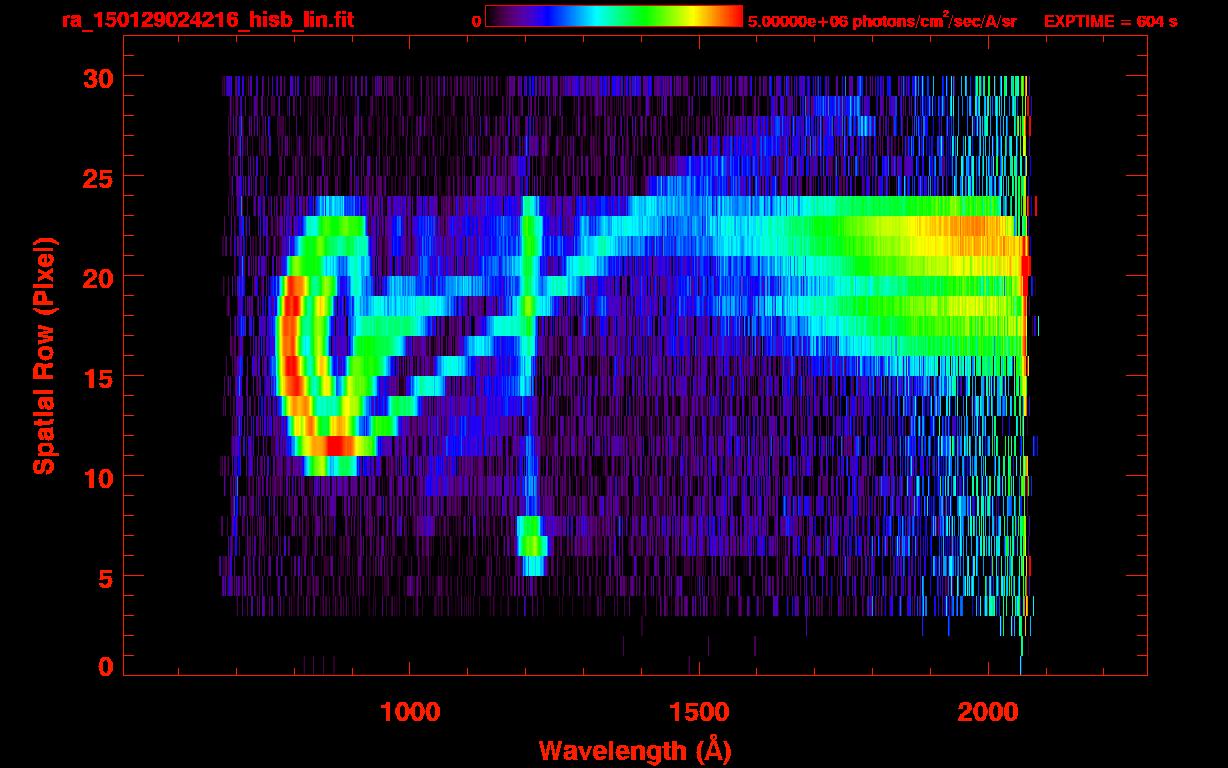Click the x-axis tick label 1000
Viewport: 1228px width, 768px height.
click(x=410, y=712)
